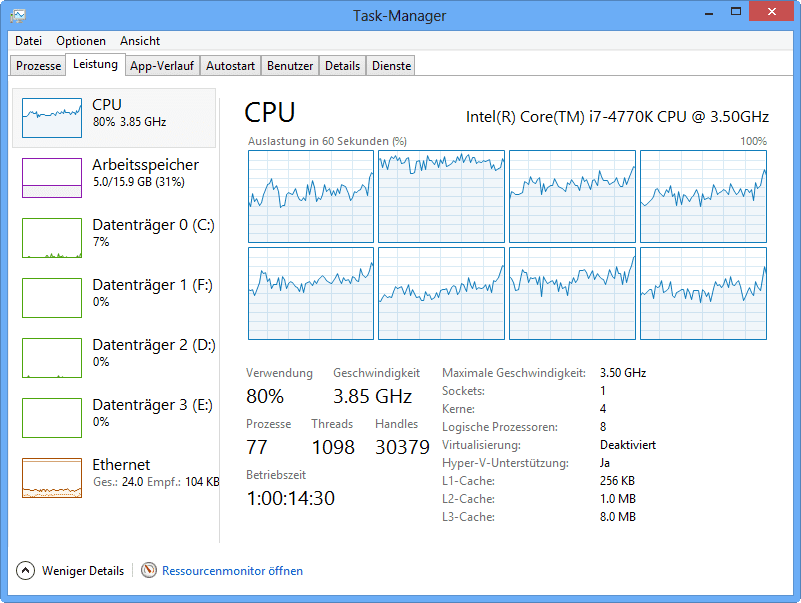Open the Optionen menu

point(81,41)
